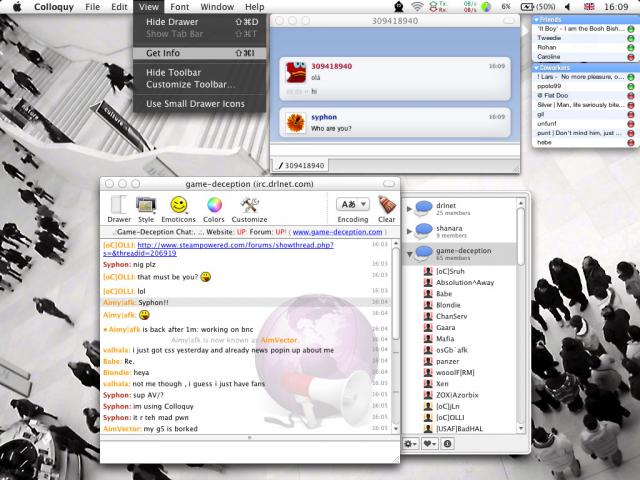640x480 pixels.
Task: Click the laughing emoticon in Aimy|afk's message
Action: [144, 315]
